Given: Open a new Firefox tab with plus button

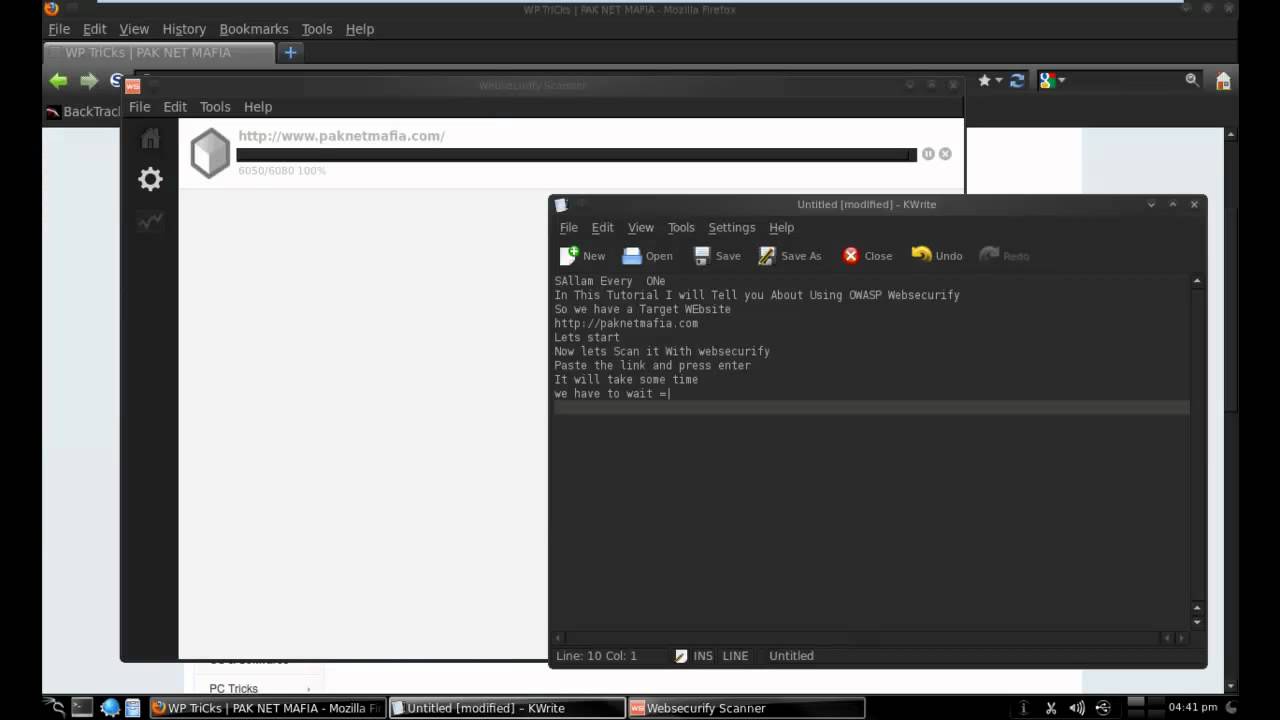Looking at the screenshot, I should (290, 53).
